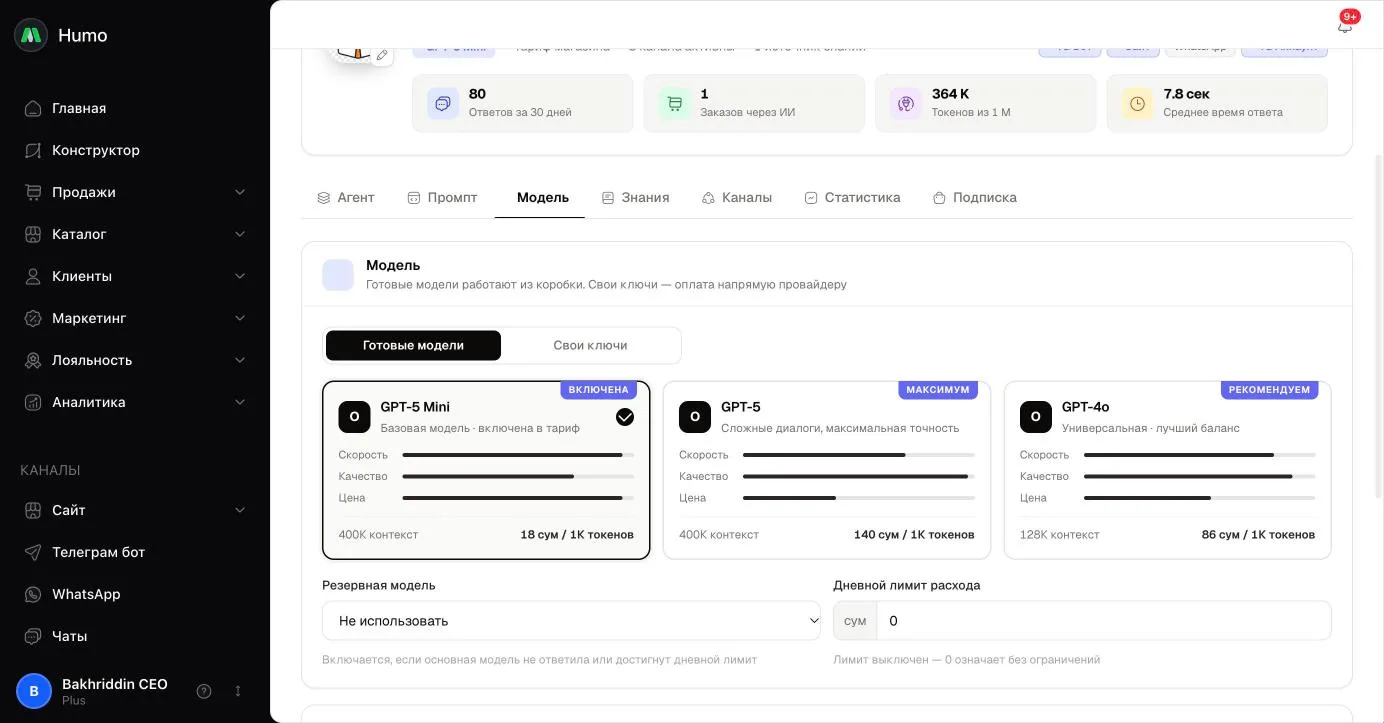Image resolution: width=1384 pixels, height=723 pixels.
Task: Switch to Свои ключи option
Action: point(590,345)
